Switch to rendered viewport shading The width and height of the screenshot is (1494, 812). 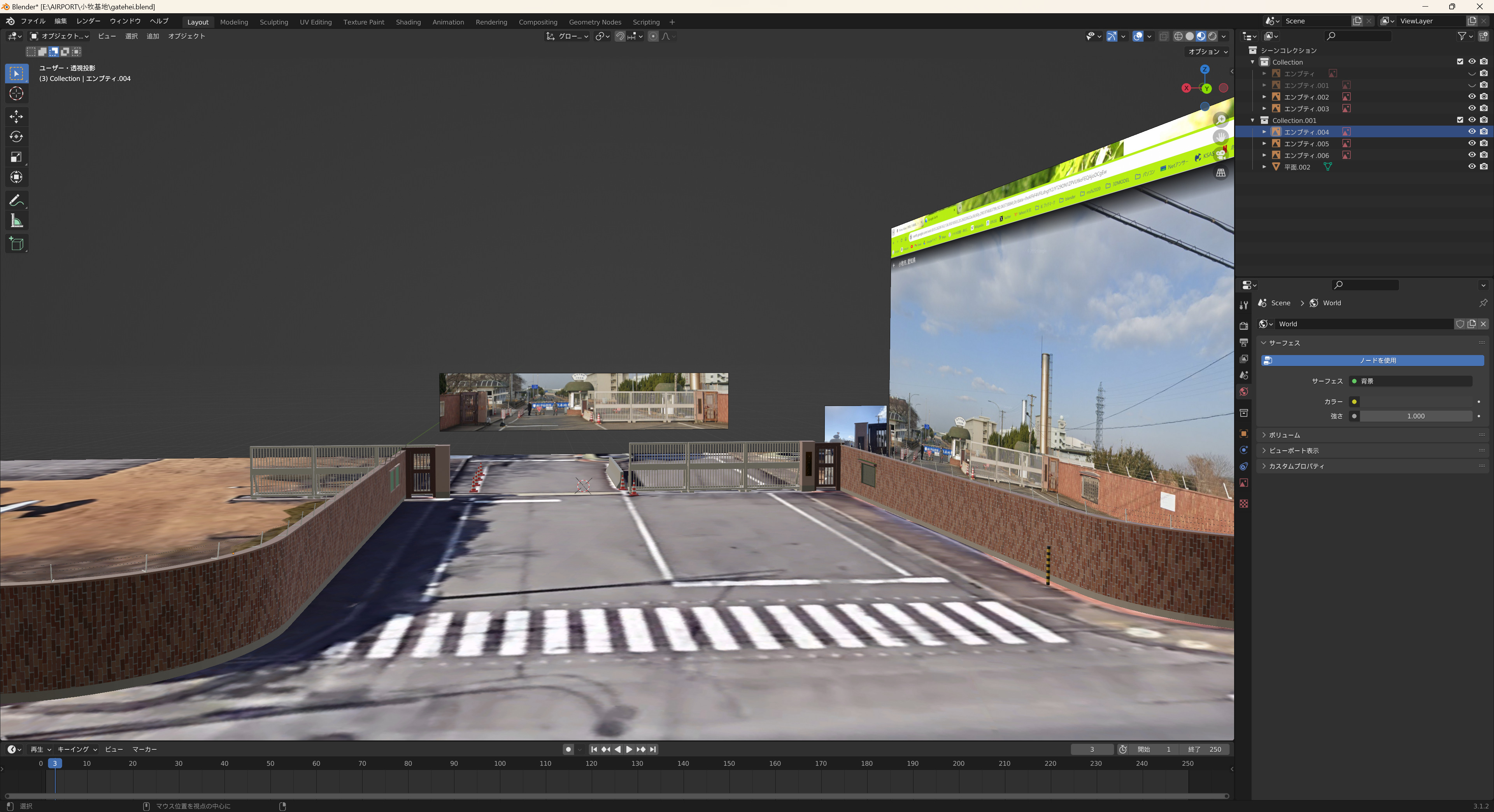coord(1212,36)
